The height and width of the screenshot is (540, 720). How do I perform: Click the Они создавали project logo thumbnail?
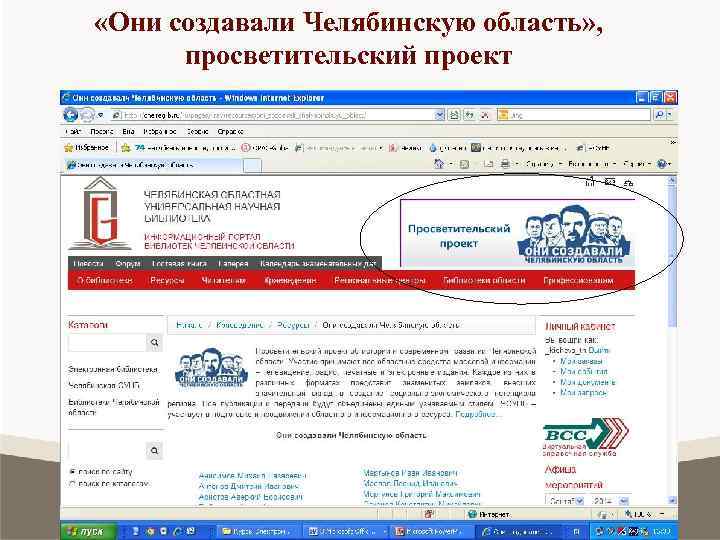click(211, 368)
